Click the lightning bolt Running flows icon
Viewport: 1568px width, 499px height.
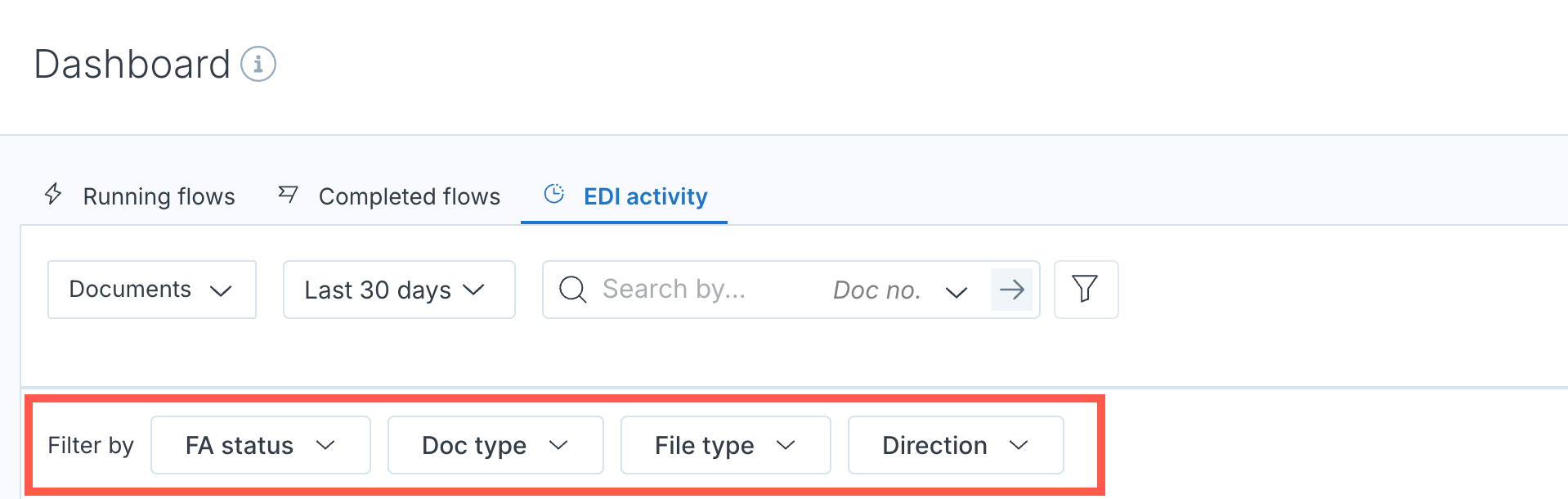click(53, 194)
